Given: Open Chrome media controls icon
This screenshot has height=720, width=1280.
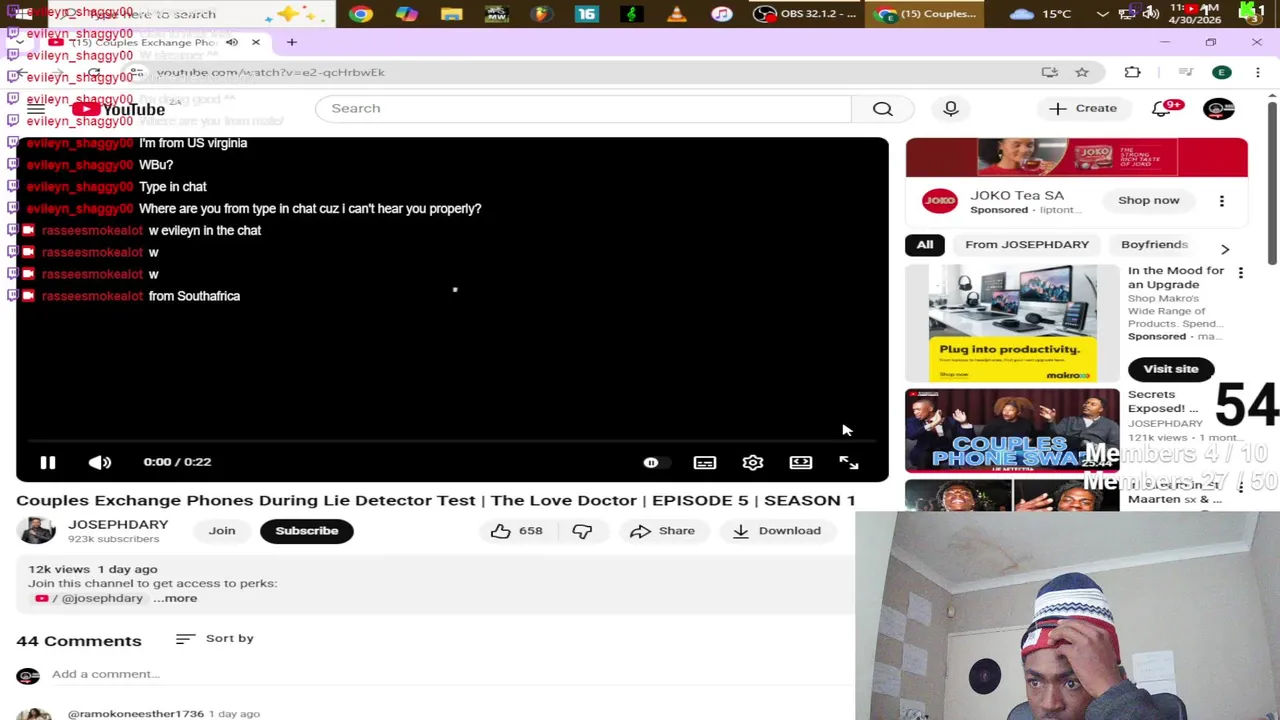Looking at the screenshot, I should pyautogui.click(x=1186, y=72).
